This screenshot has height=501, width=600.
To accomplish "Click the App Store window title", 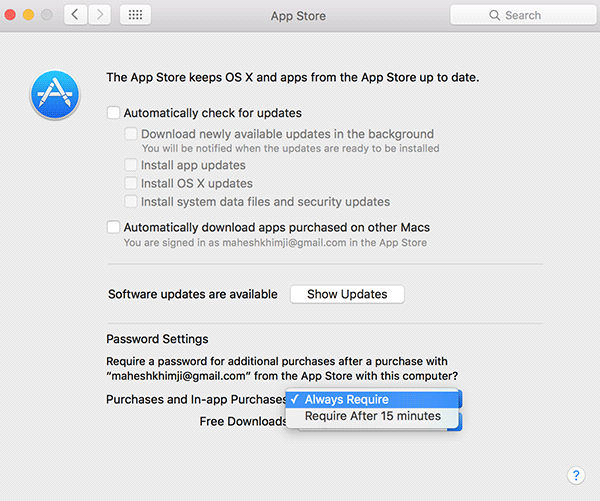I will pos(298,16).
